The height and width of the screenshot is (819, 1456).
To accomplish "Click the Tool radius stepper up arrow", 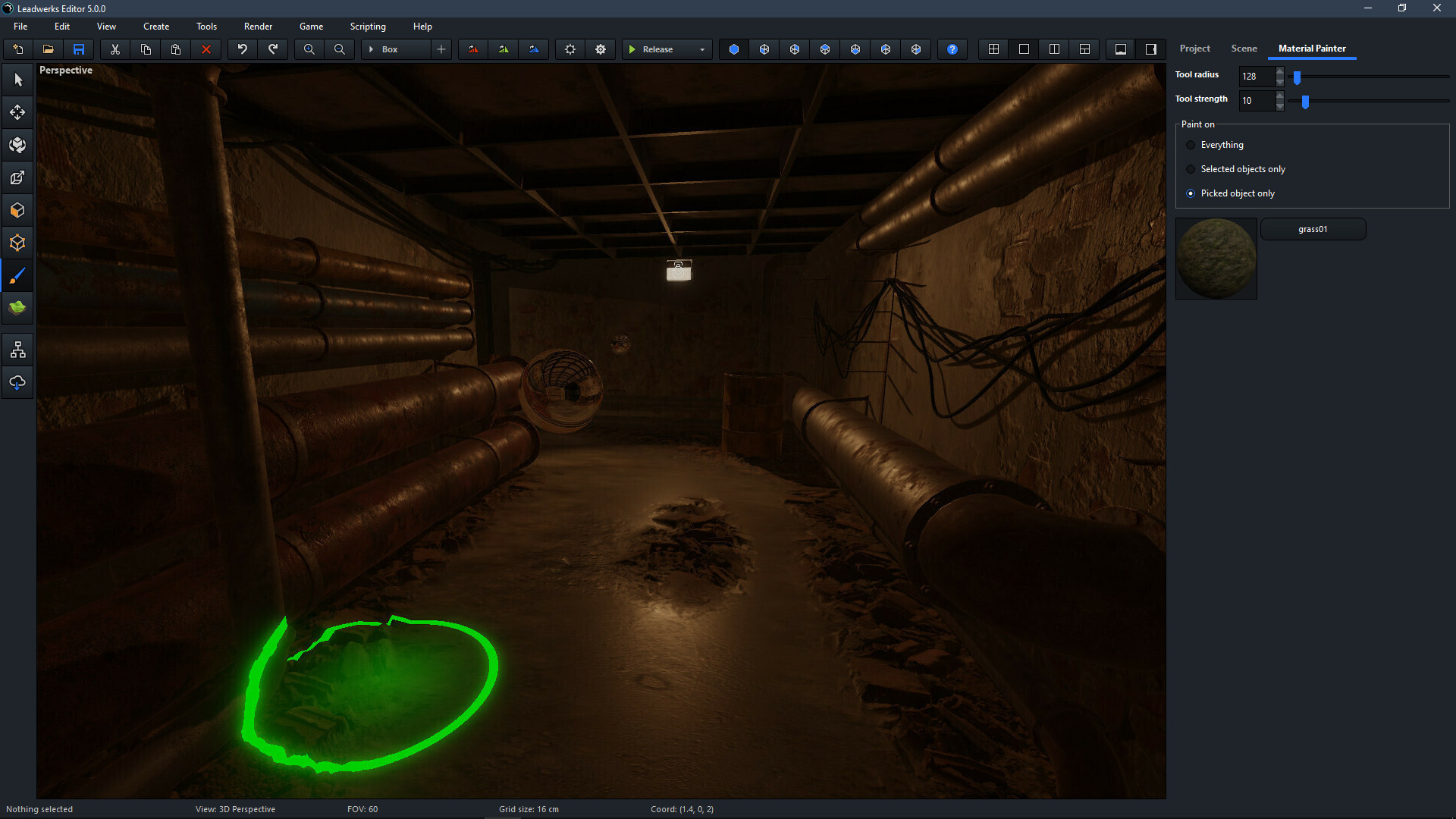I will pos(1280,72).
